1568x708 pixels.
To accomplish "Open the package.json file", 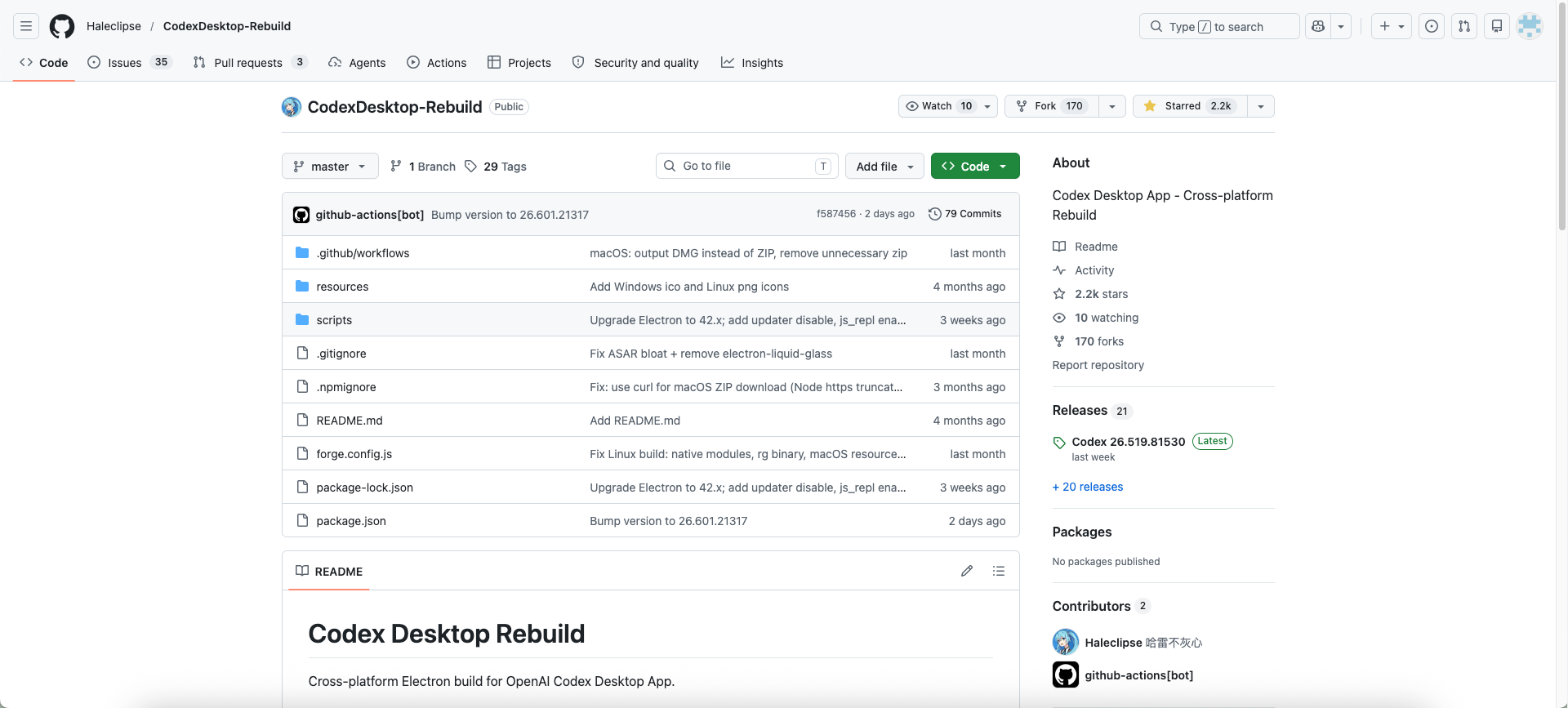I will pos(351,521).
